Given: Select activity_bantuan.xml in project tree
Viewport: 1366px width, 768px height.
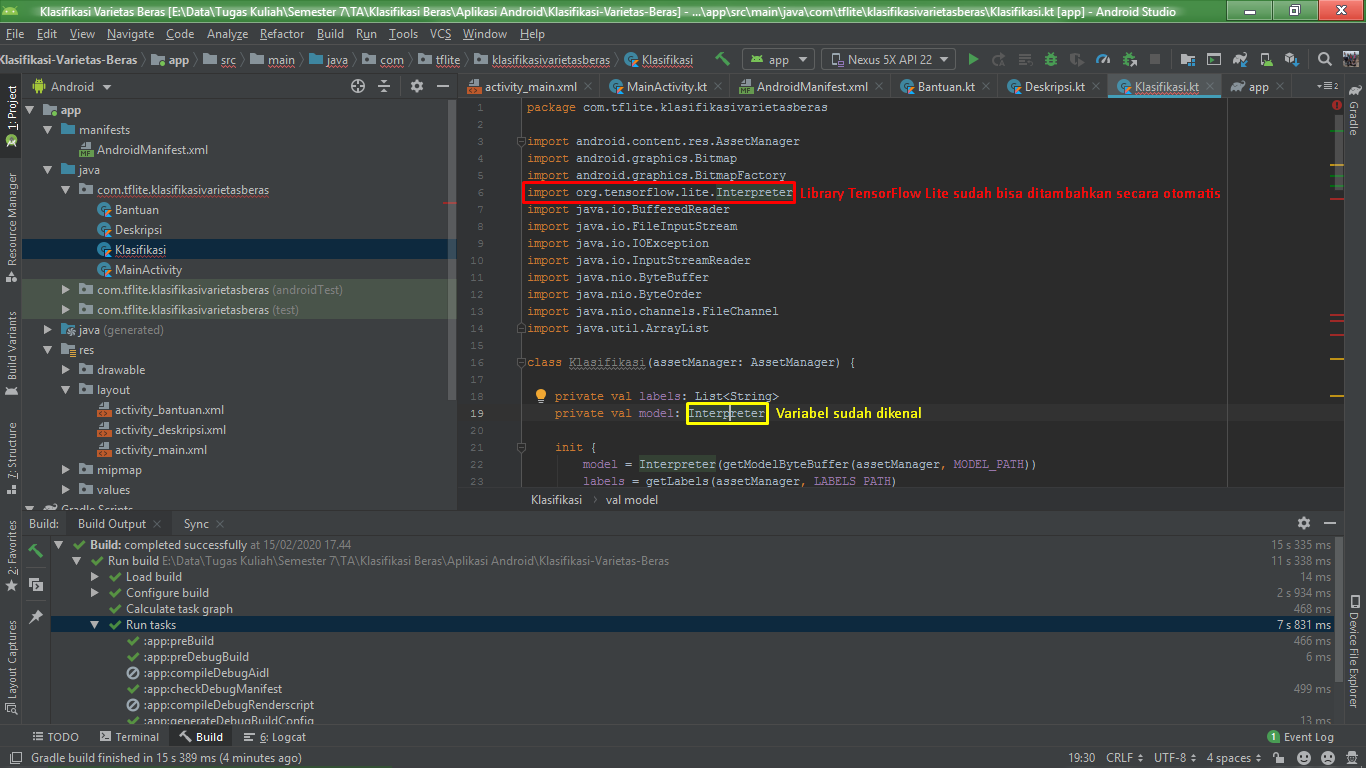Looking at the screenshot, I should (x=169, y=410).
